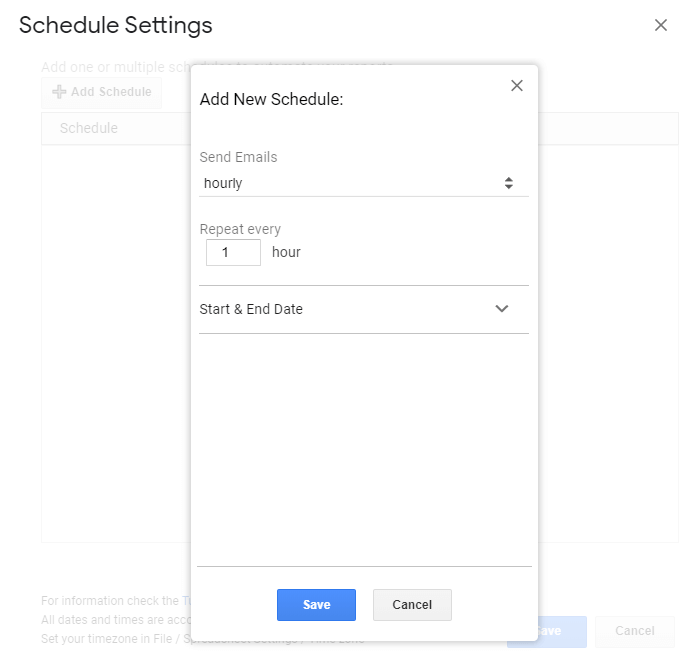Click the dimmed Save in Schedule Settings
Screen dimensions: 698x663
(x=548, y=631)
